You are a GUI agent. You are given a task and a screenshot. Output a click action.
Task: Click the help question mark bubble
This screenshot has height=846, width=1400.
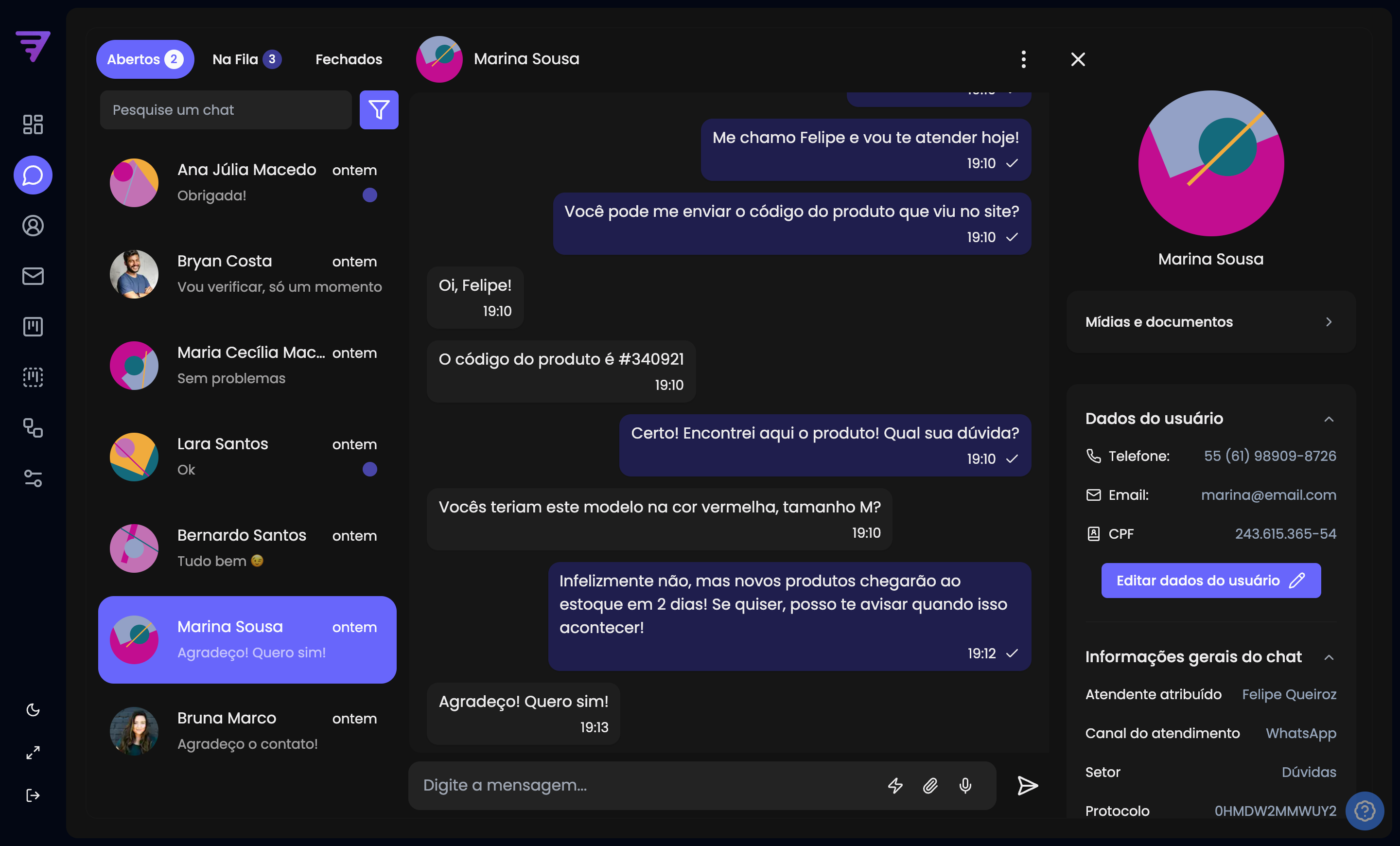[x=1364, y=811]
